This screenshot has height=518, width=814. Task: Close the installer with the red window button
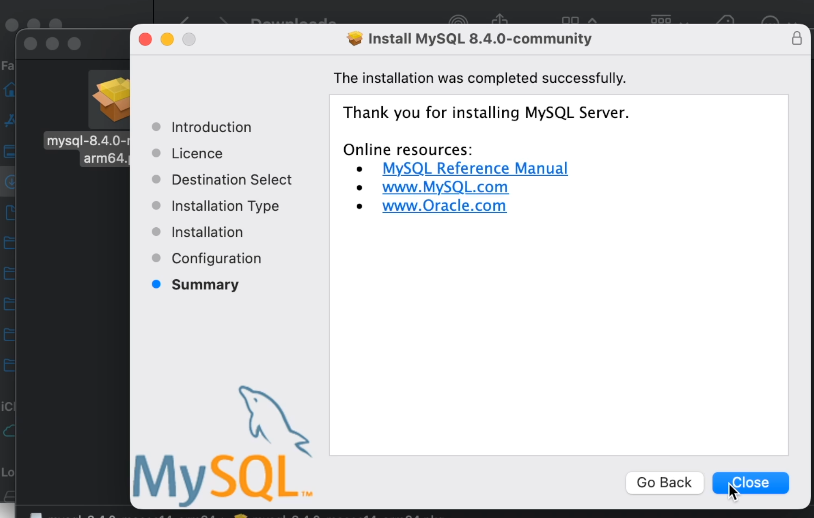pos(145,39)
